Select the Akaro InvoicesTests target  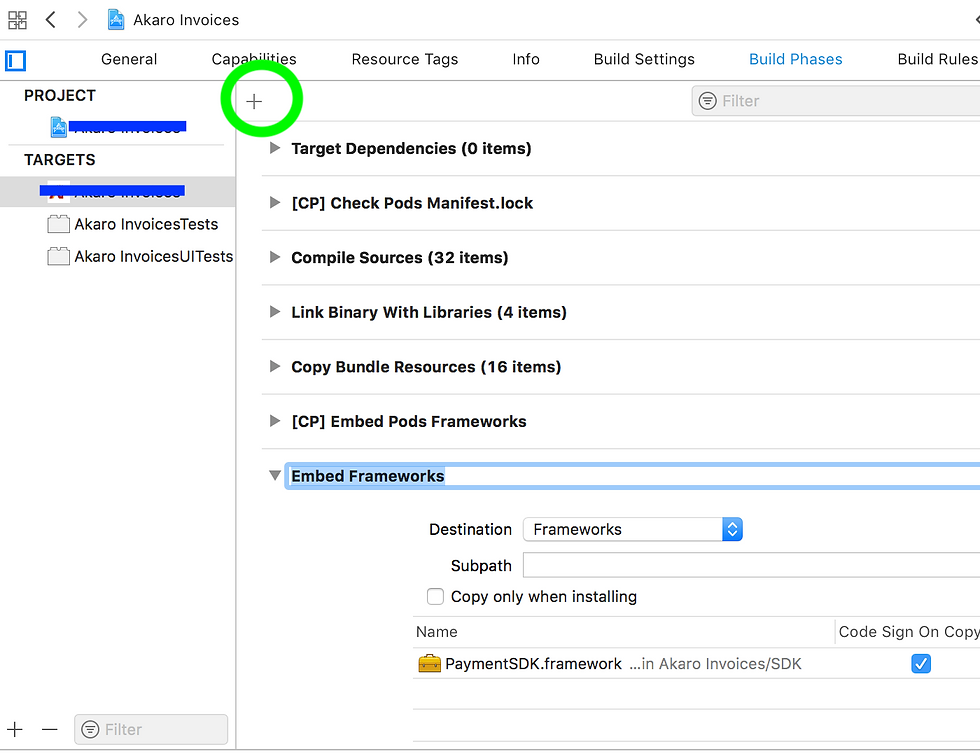pyautogui.click(x=146, y=224)
